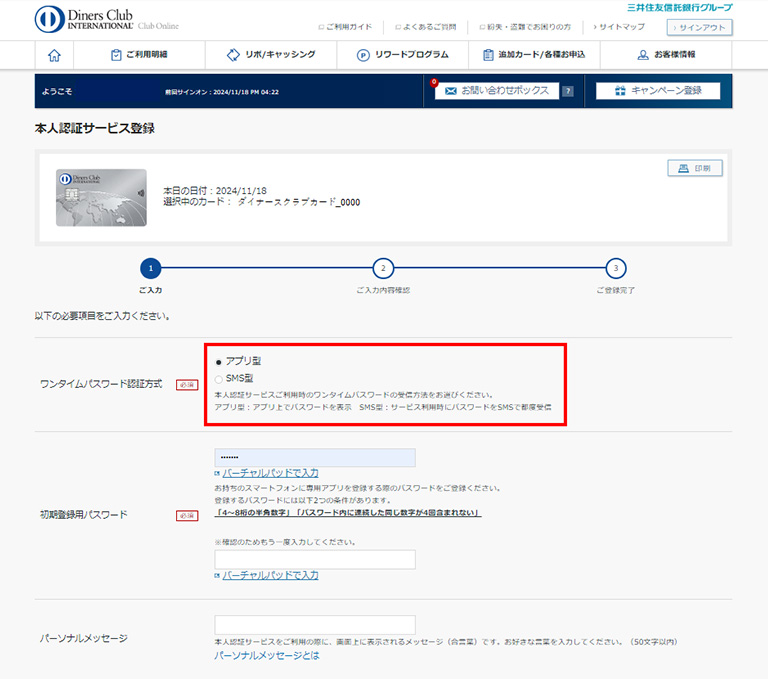768x679 pixels.
Task: Open お客様情報 menu
Action: click(666, 55)
